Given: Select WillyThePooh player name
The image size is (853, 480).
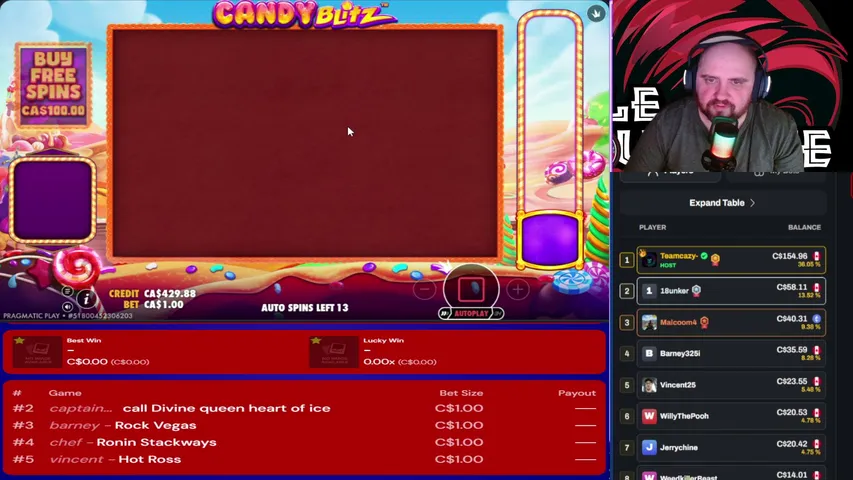Looking at the screenshot, I should point(684,416).
